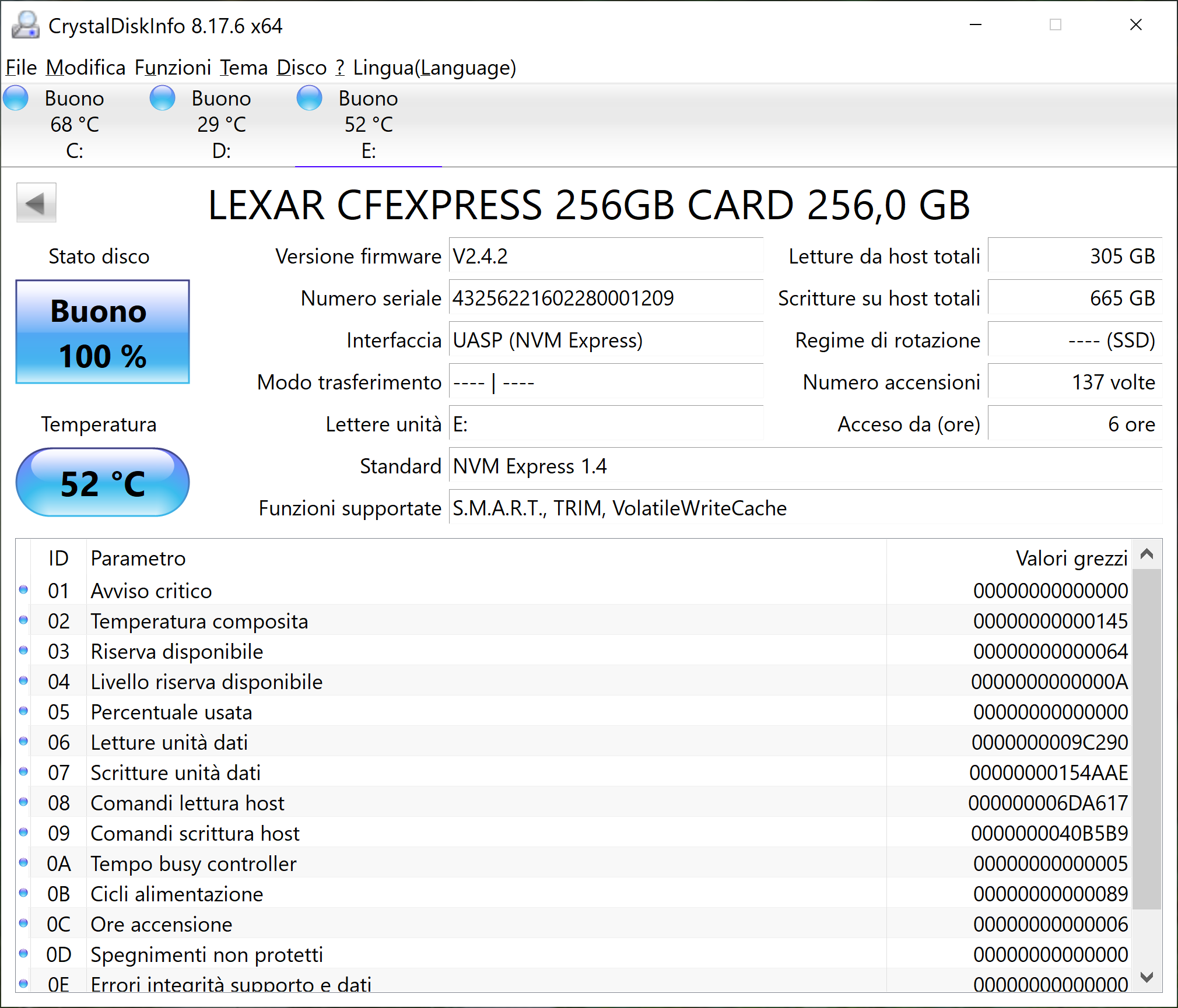Click the Letture da host totali value 305 GB
This screenshot has height=1008, width=1178.
(x=1075, y=256)
